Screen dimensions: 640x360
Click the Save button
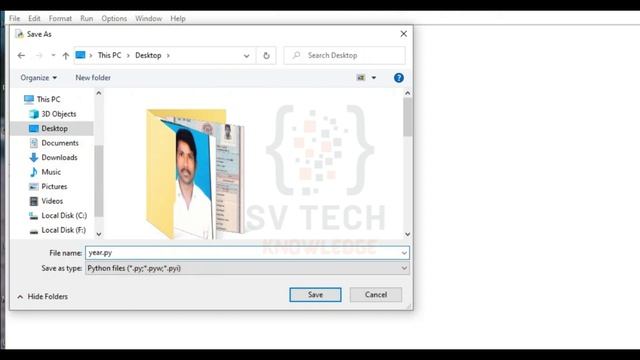[x=315, y=295]
